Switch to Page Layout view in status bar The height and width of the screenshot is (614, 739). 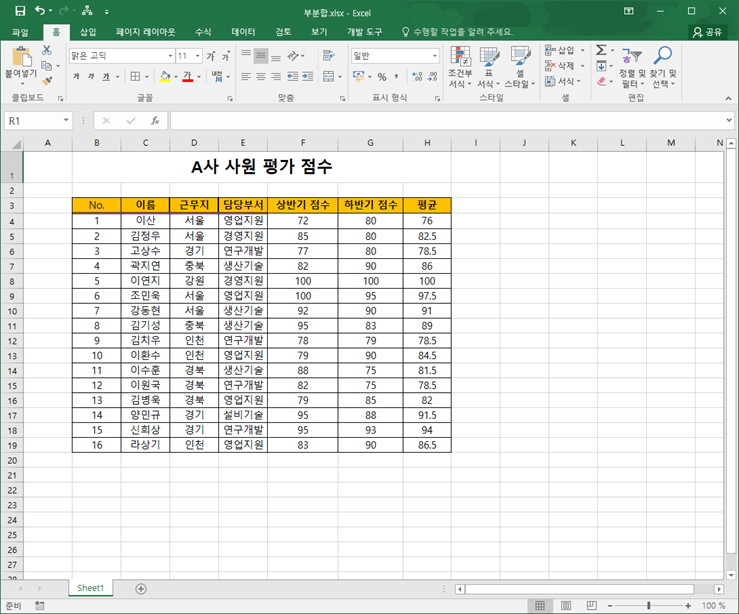tap(566, 606)
